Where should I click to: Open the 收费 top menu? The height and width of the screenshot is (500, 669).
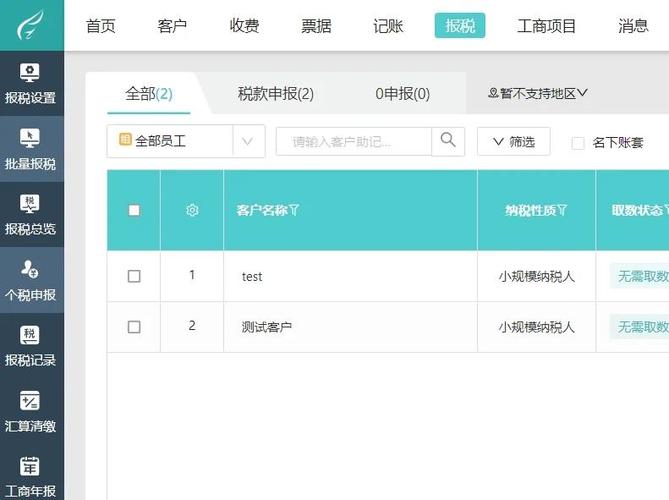(x=244, y=26)
